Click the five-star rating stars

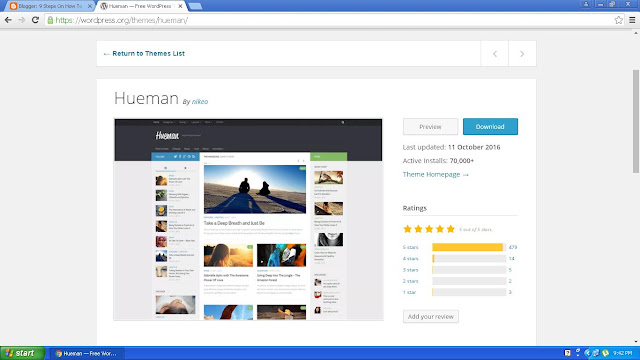coord(429,229)
